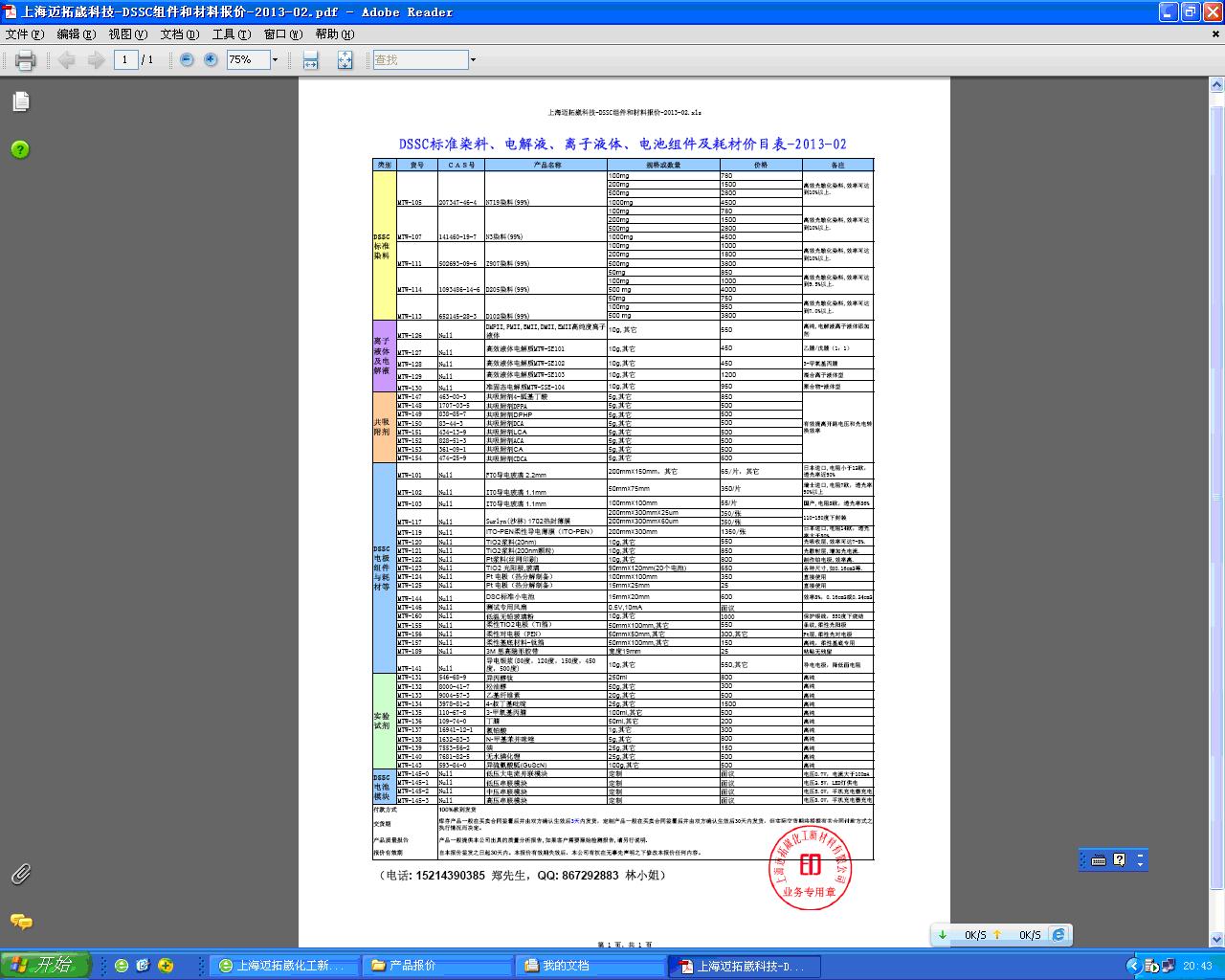Screen dimensions: 1225x980
Task: Click the orange 共吸附剂 category cell
Action: (384, 427)
